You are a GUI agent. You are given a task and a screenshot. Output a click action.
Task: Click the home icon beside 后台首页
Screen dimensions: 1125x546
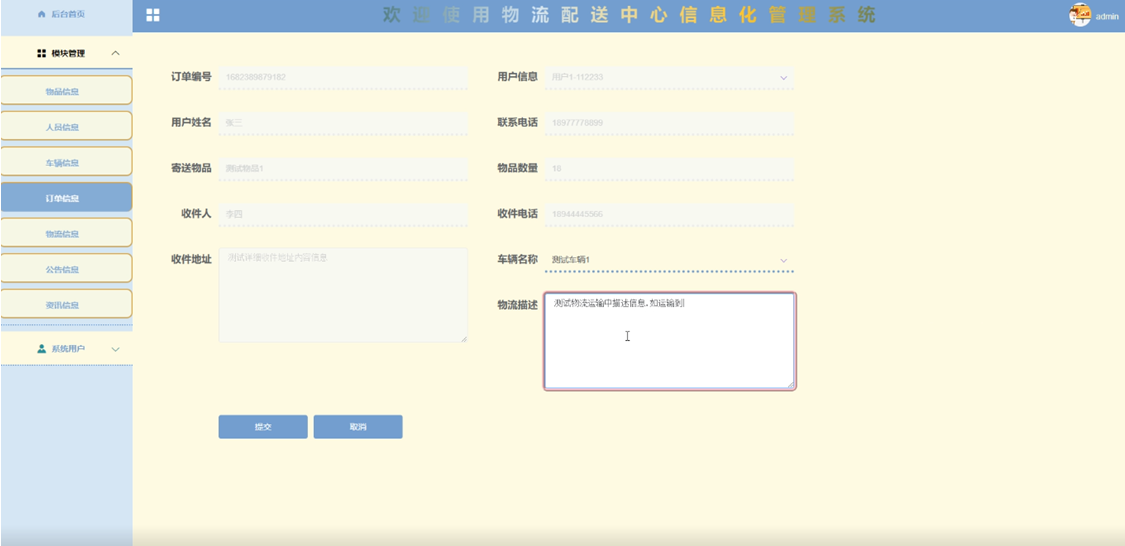pos(42,14)
